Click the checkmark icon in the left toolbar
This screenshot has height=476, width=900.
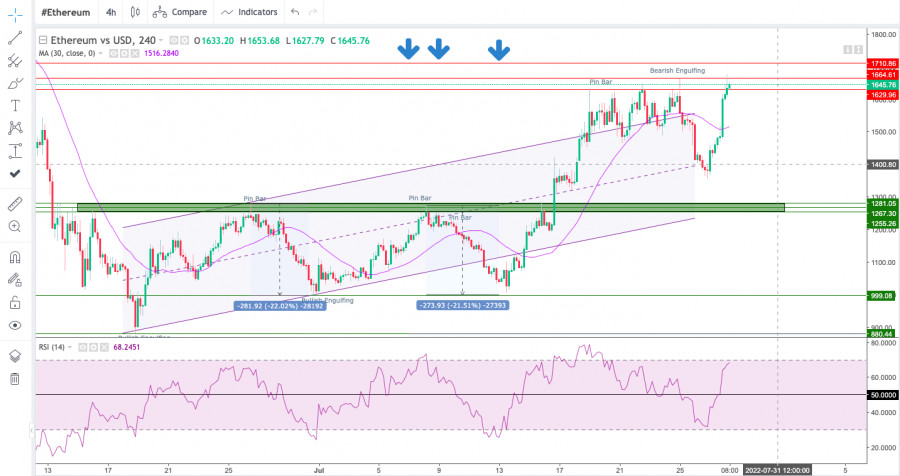point(15,173)
